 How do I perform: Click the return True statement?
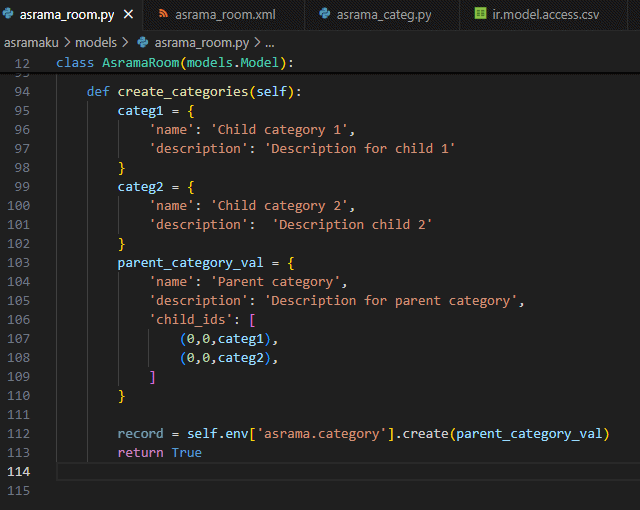(x=160, y=453)
